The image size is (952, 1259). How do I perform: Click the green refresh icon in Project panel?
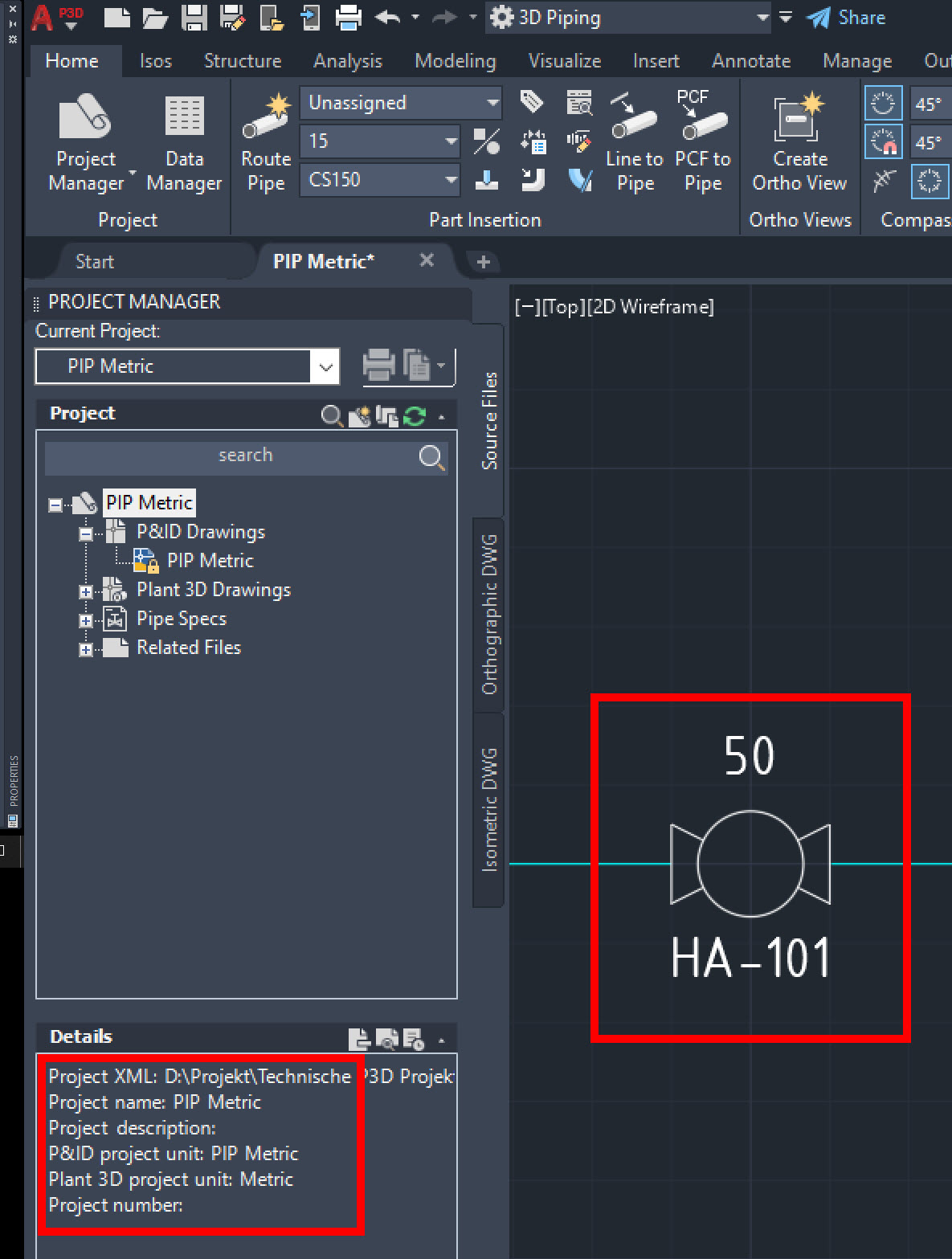415,416
